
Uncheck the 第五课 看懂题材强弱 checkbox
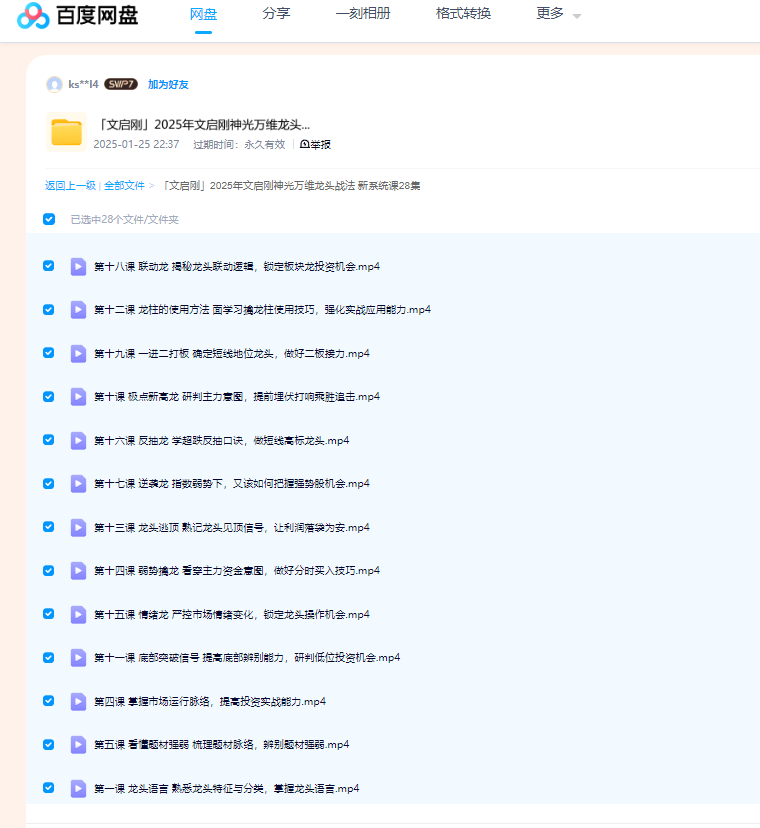click(x=49, y=745)
